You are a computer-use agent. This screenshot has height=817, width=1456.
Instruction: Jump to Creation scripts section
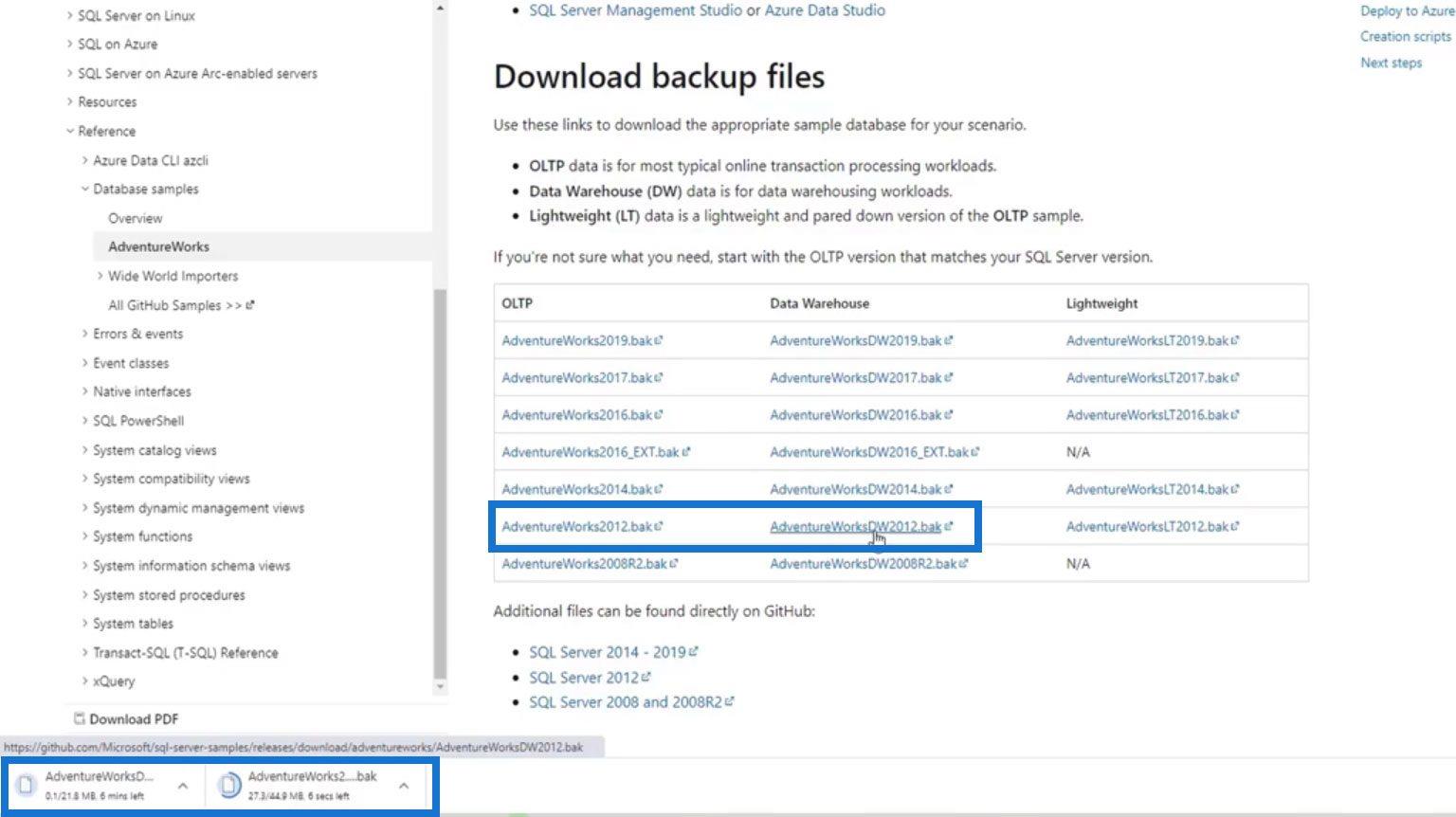1405,36
